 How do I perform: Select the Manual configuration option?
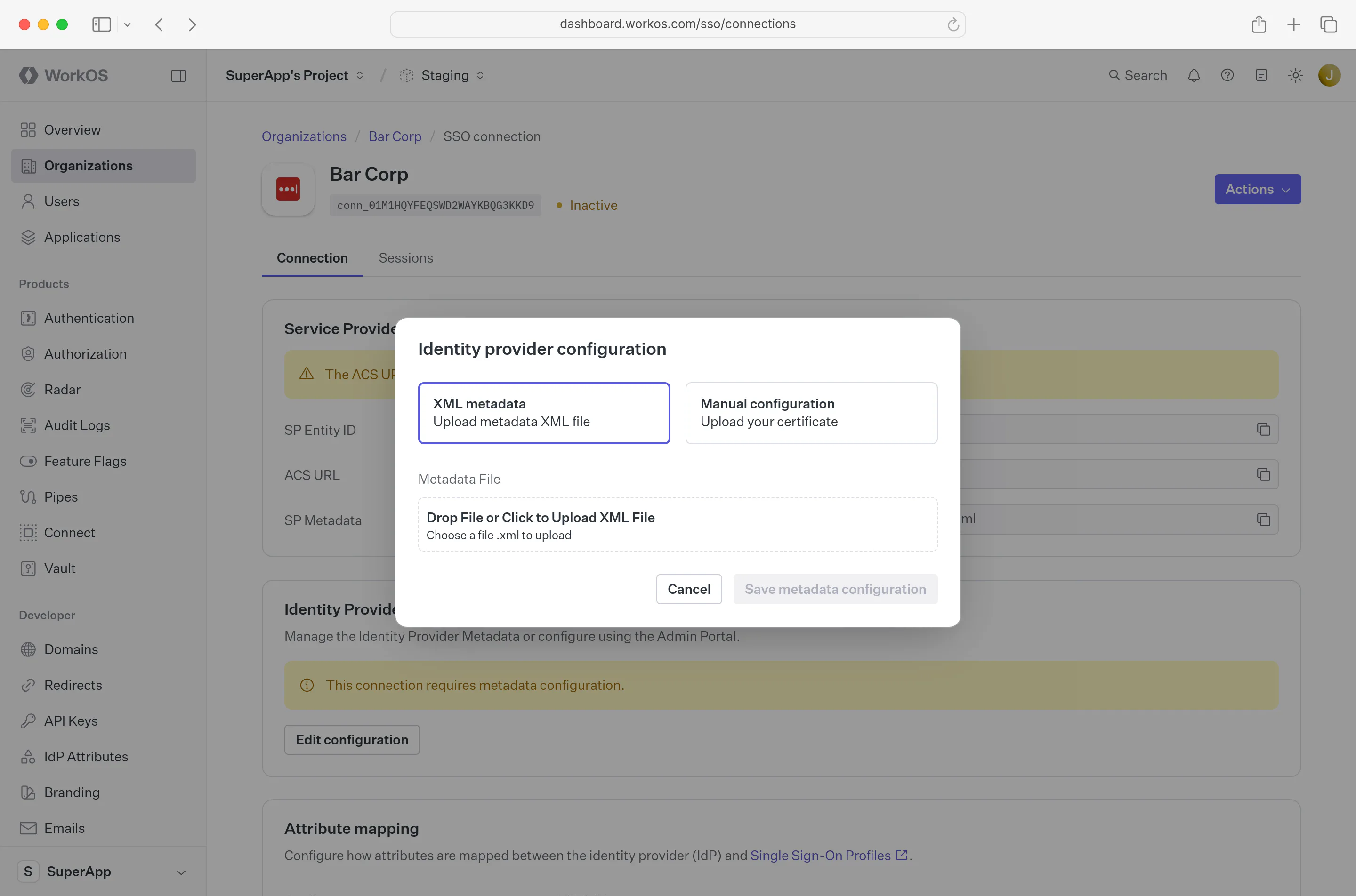811,413
